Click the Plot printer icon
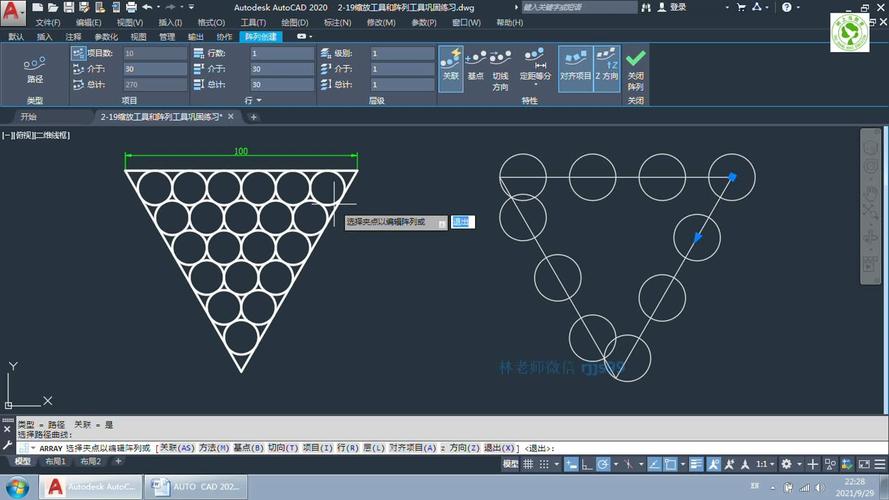Screen dimensions: 889x500 pyautogui.click(x=131, y=7)
